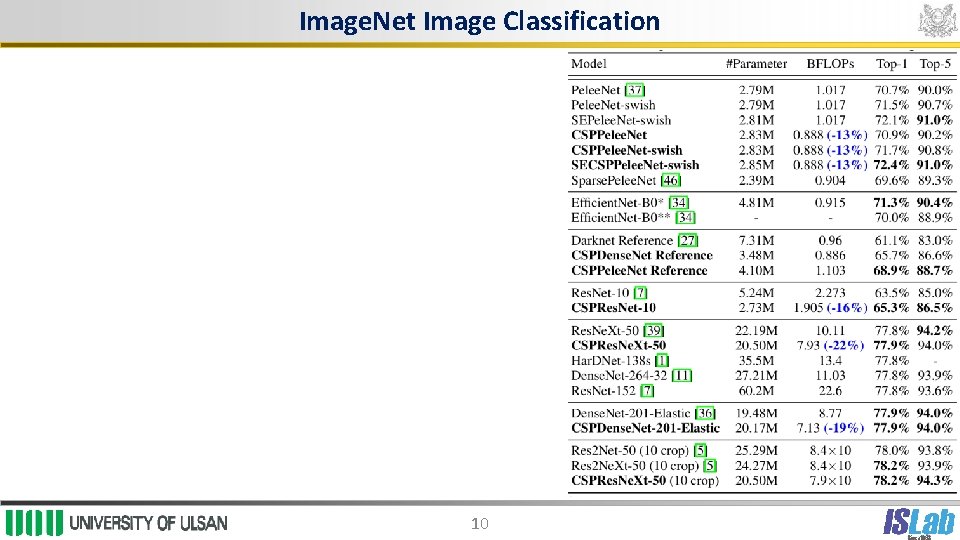Open citation [11] next to DenseNet-264-32

click(x=682, y=375)
